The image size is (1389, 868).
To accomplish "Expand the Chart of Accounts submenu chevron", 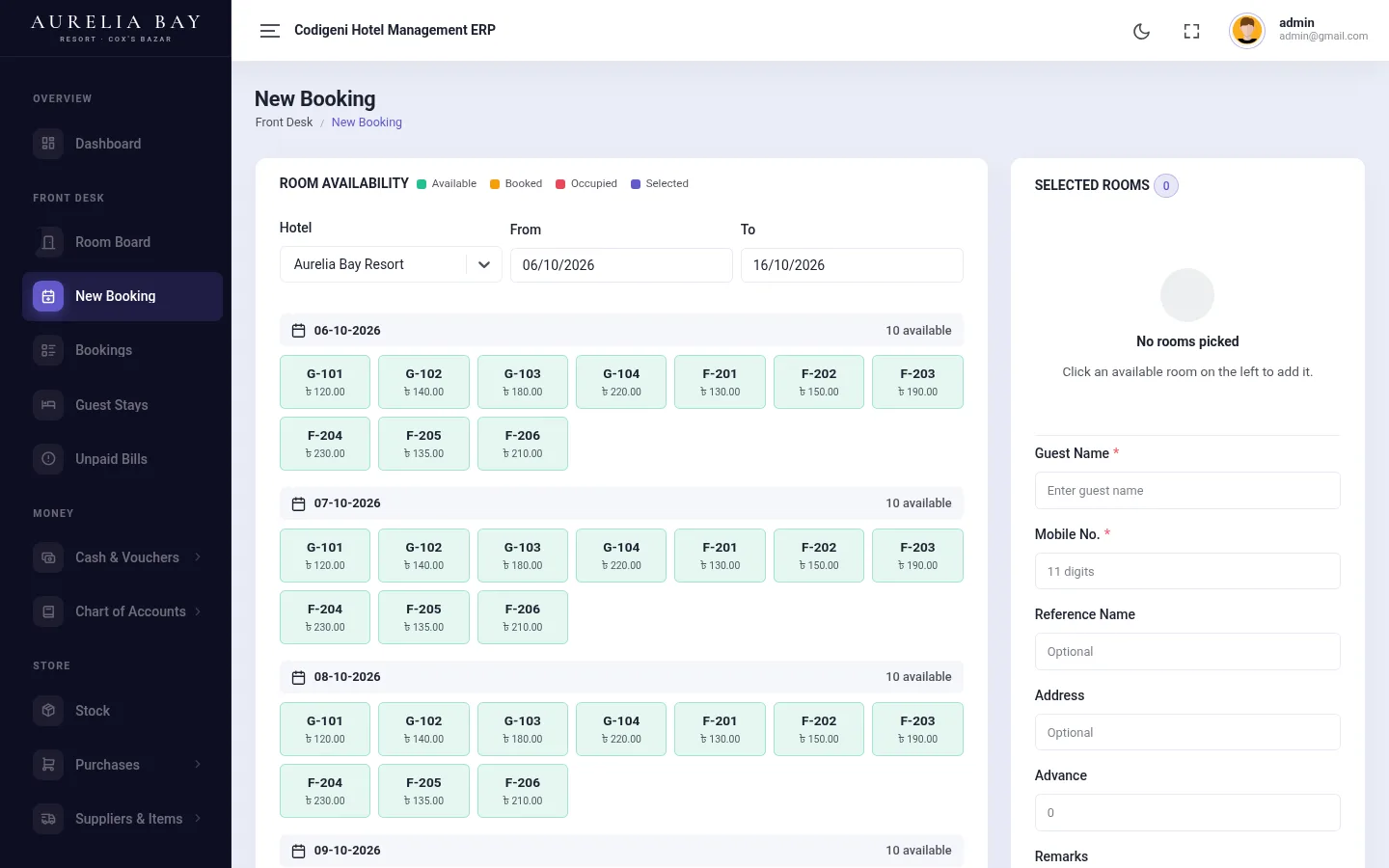I will point(198,611).
